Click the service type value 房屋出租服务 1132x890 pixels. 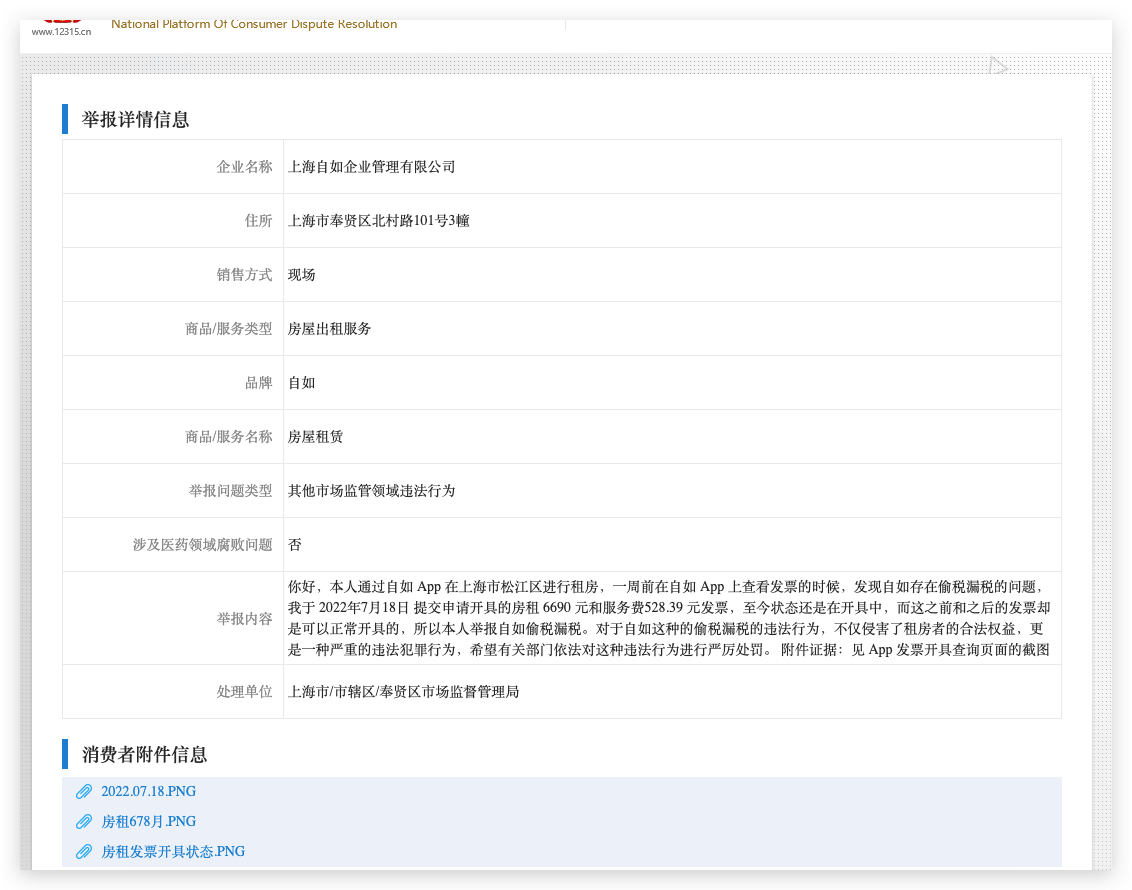(329, 329)
